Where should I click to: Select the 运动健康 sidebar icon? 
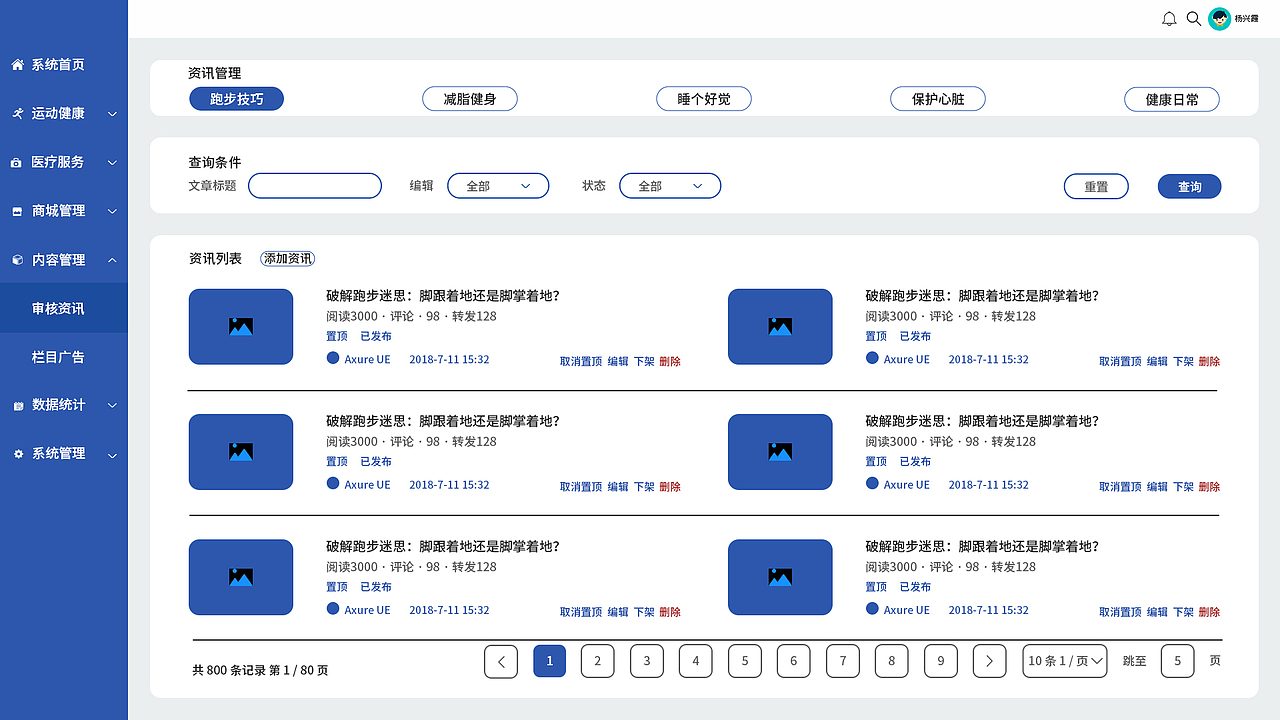[x=16, y=113]
